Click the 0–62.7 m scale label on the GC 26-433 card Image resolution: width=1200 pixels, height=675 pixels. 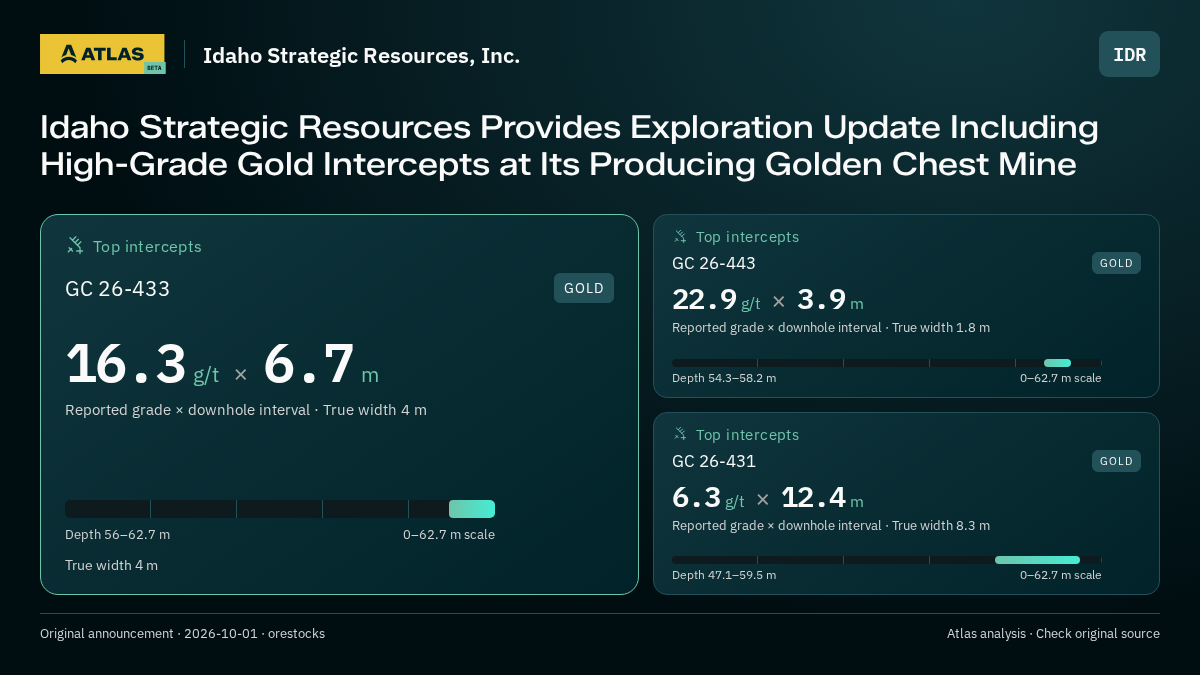pos(449,535)
